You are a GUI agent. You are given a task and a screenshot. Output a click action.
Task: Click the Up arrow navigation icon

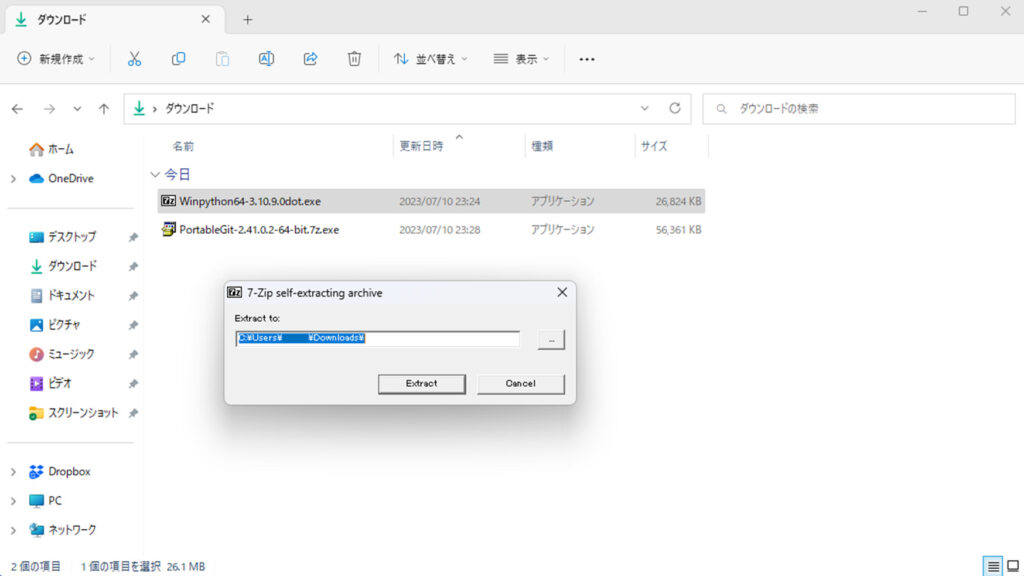coord(104,108)
